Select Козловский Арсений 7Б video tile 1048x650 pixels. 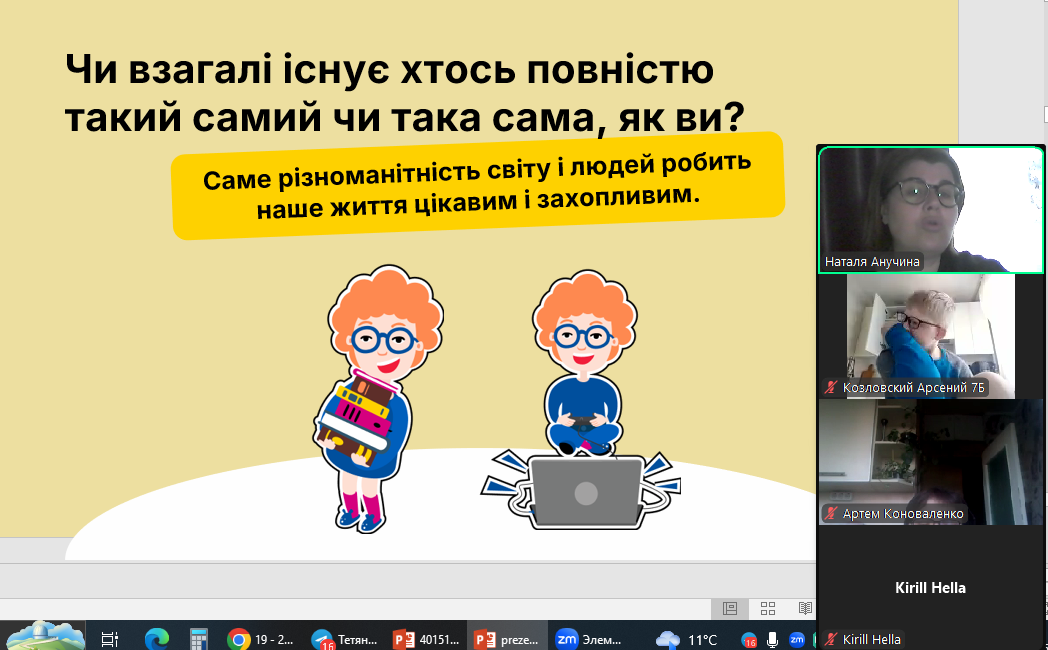pyautogui.click(x=930, y=336)
